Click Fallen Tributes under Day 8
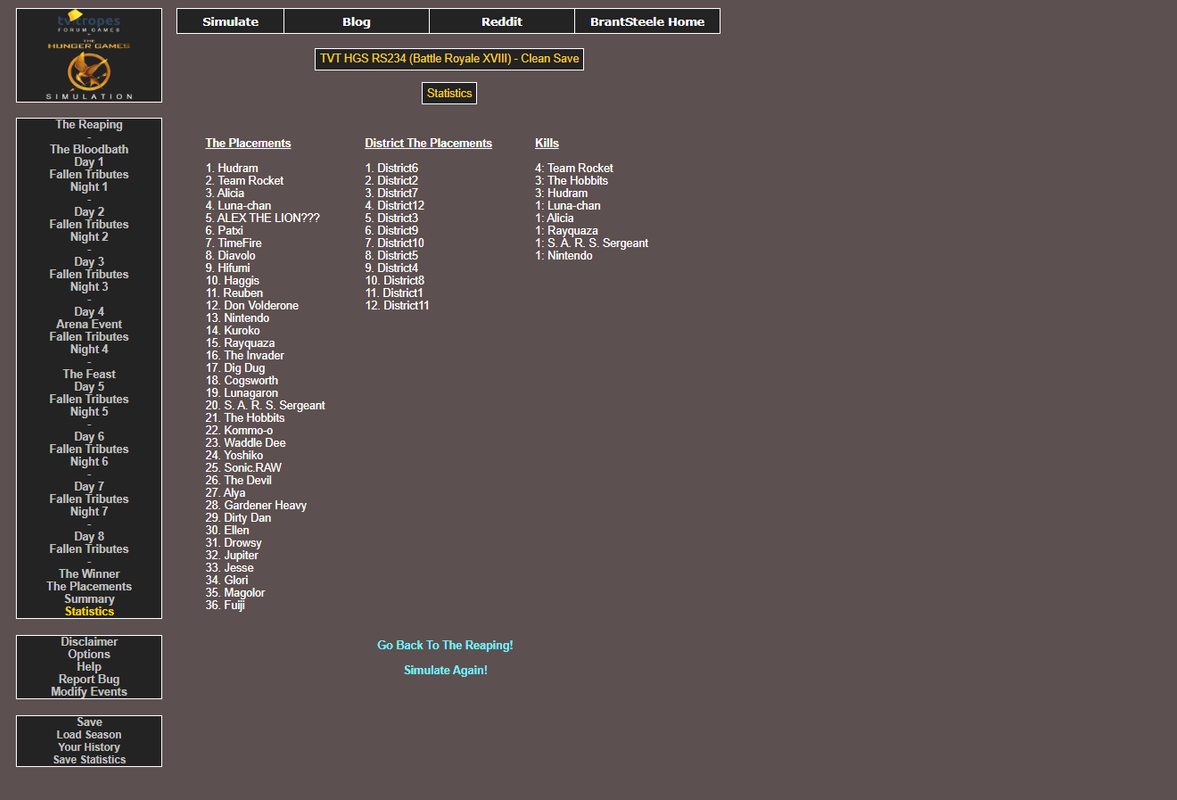 point(89,549)
